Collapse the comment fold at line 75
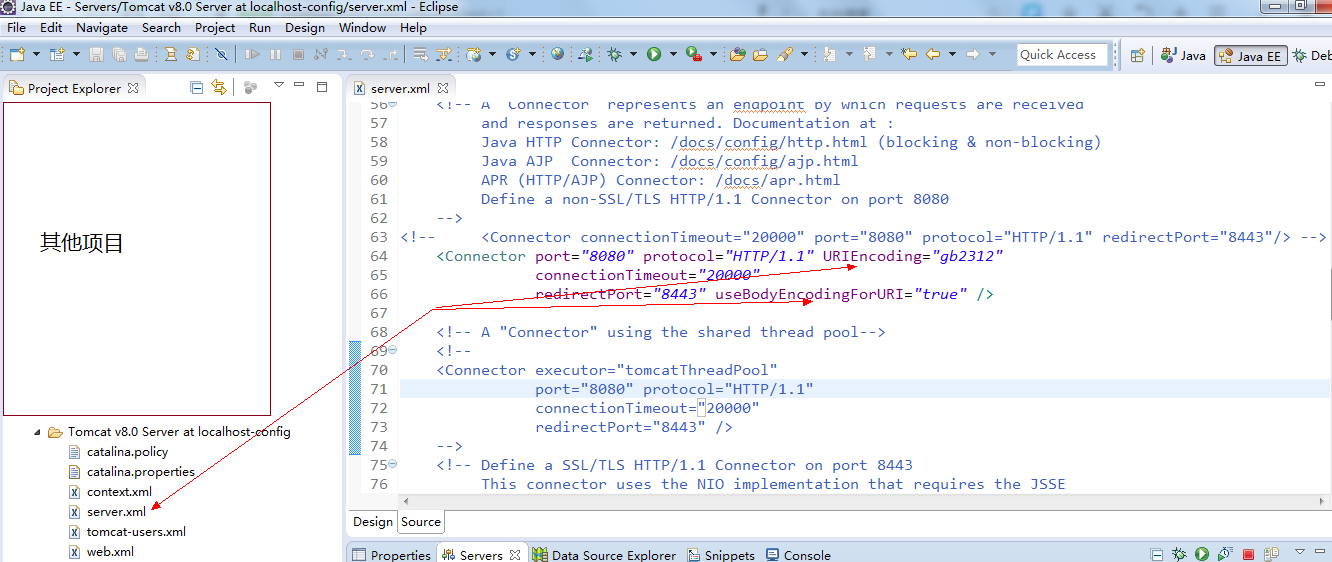Screen dimensions: 1332x562 (x=393, y=465)
